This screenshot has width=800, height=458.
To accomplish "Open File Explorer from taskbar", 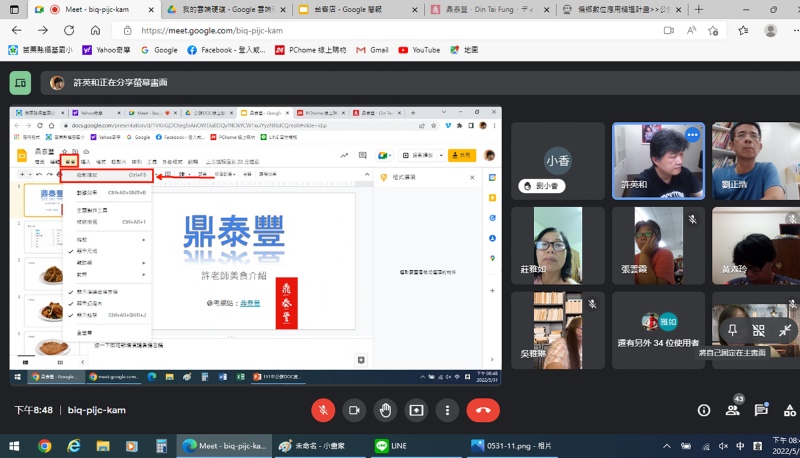I will tap(103, 446).
